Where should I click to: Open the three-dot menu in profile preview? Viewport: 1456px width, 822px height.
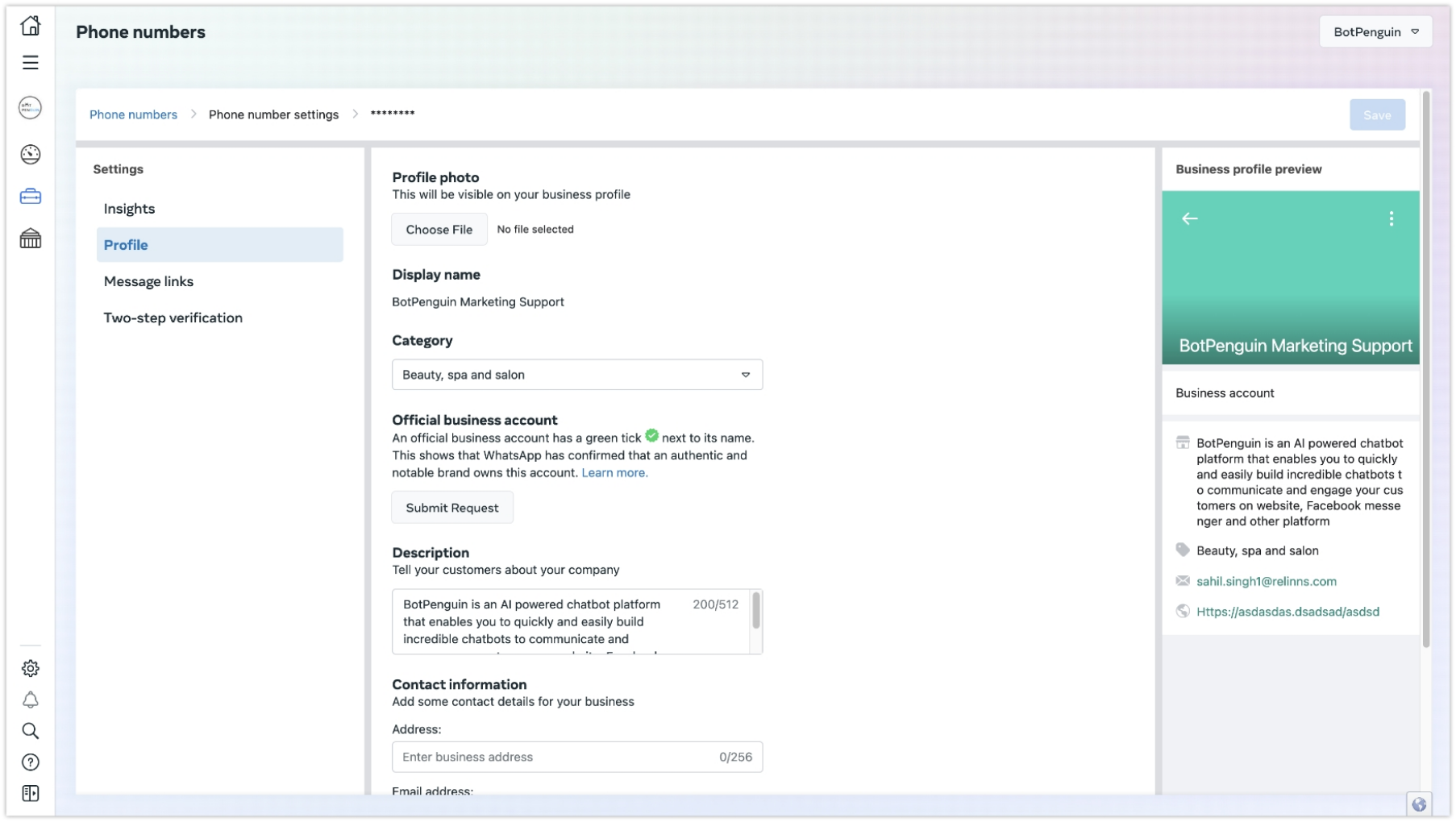(x=1392, y=218)
